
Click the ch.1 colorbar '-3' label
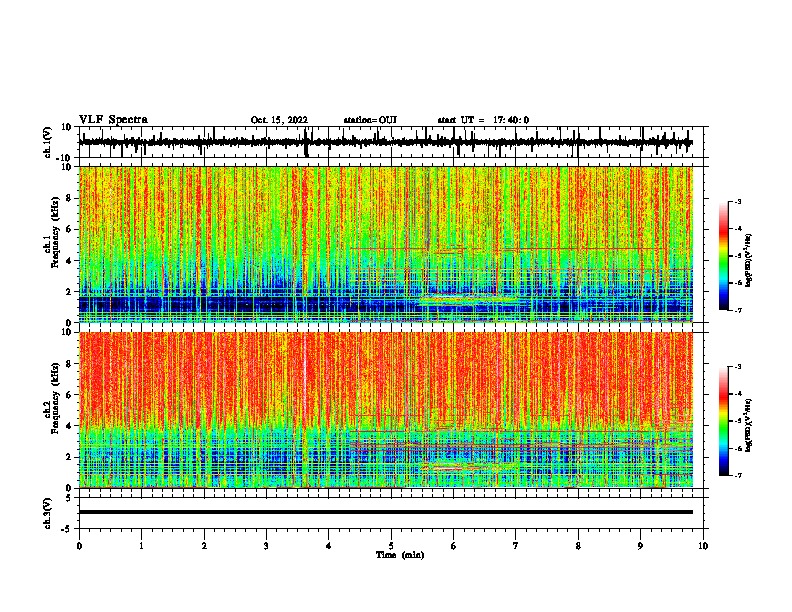pos(737,201)
